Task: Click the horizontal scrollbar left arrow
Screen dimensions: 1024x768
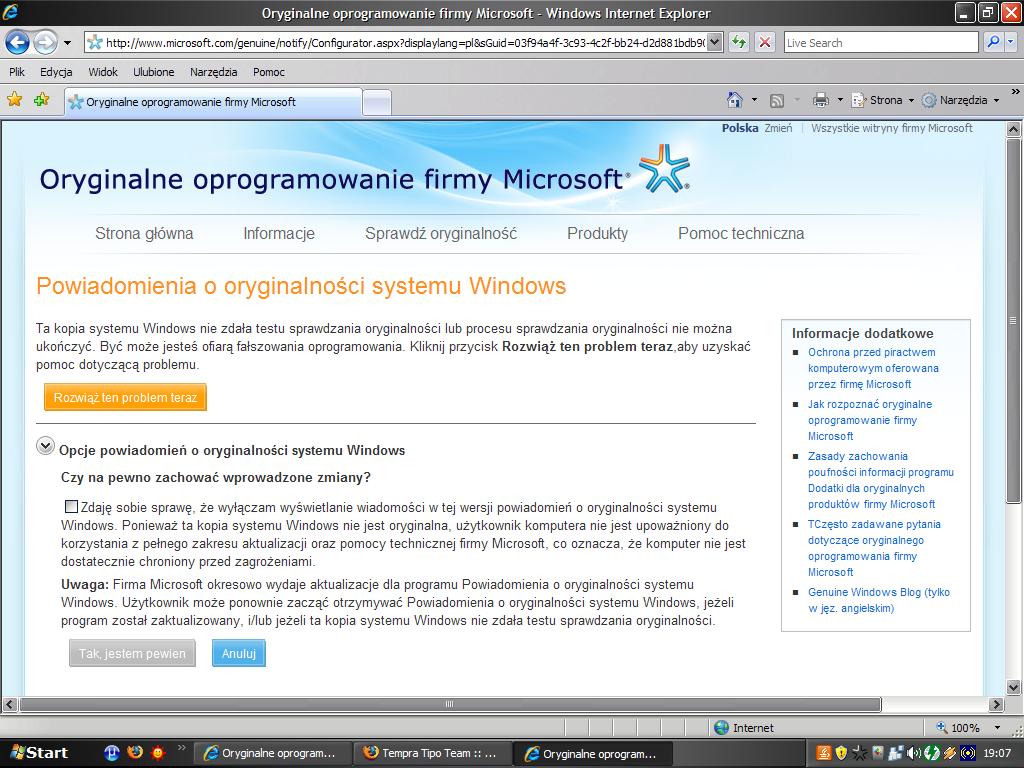Action: [x=10, y=704]
